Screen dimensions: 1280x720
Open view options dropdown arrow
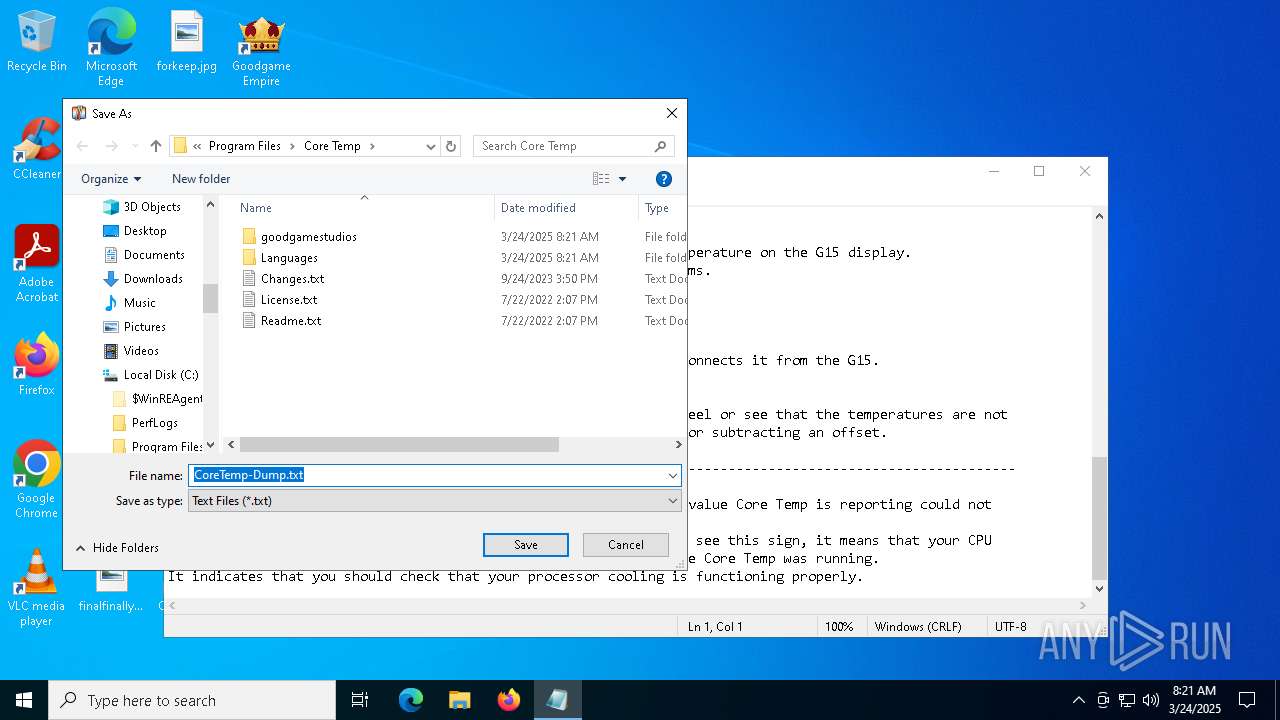click(x=622, y=179)
